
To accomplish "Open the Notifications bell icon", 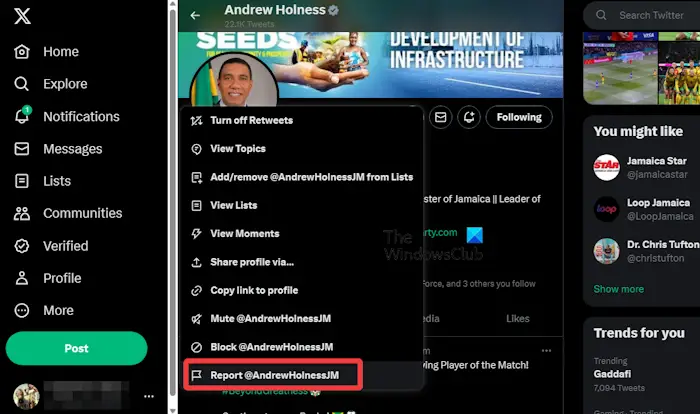I will [22, 116].
